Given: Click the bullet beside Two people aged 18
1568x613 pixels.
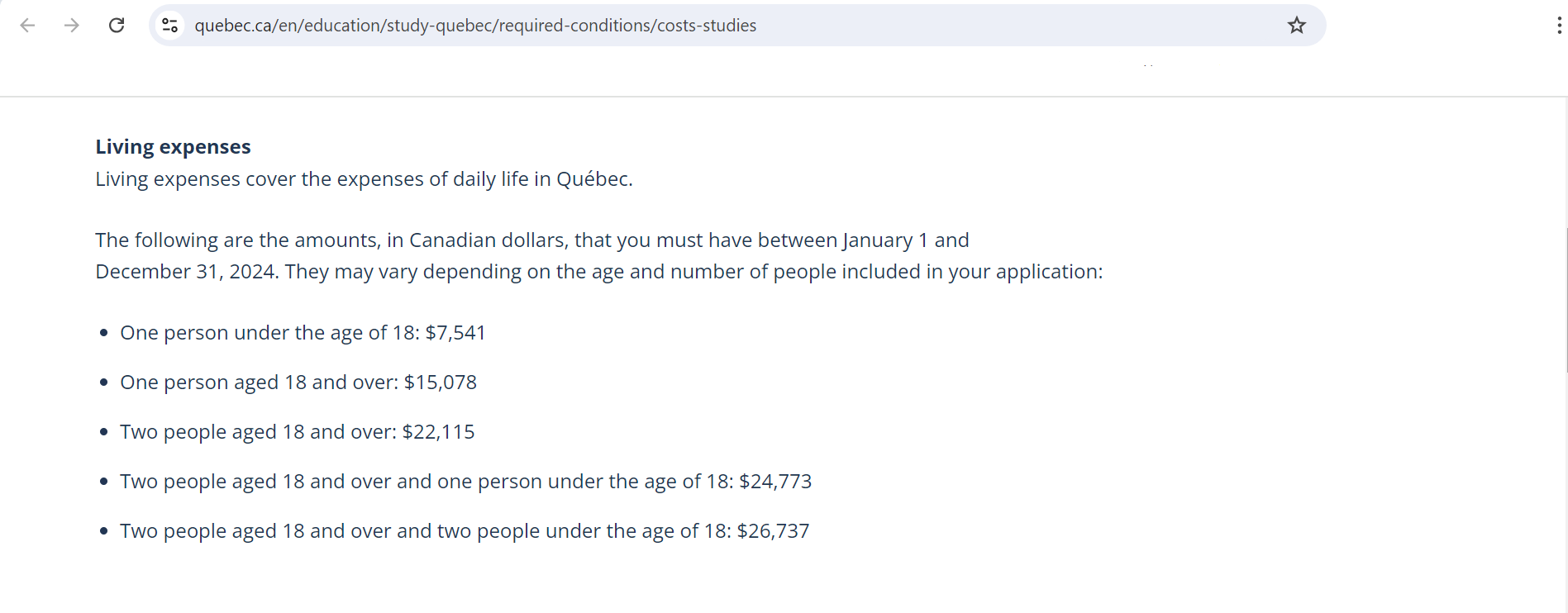Looking at the screenshot, I should pos(103,431).
